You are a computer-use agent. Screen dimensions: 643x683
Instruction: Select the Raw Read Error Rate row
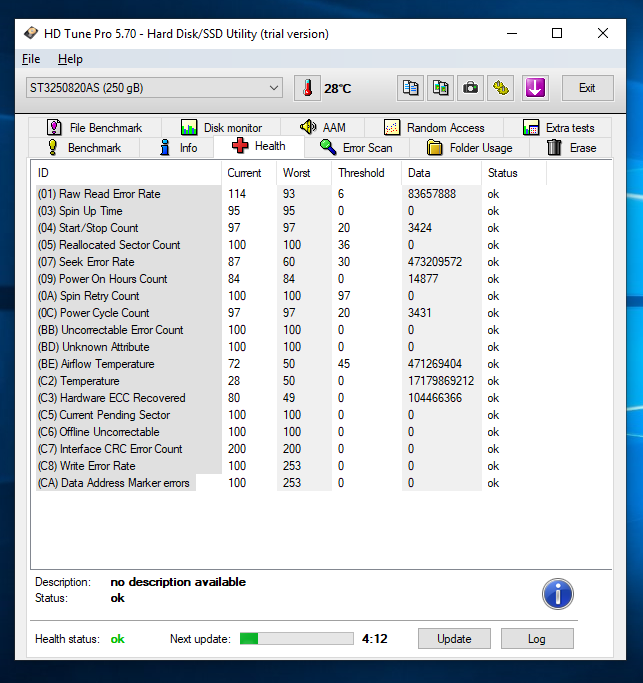291,194
